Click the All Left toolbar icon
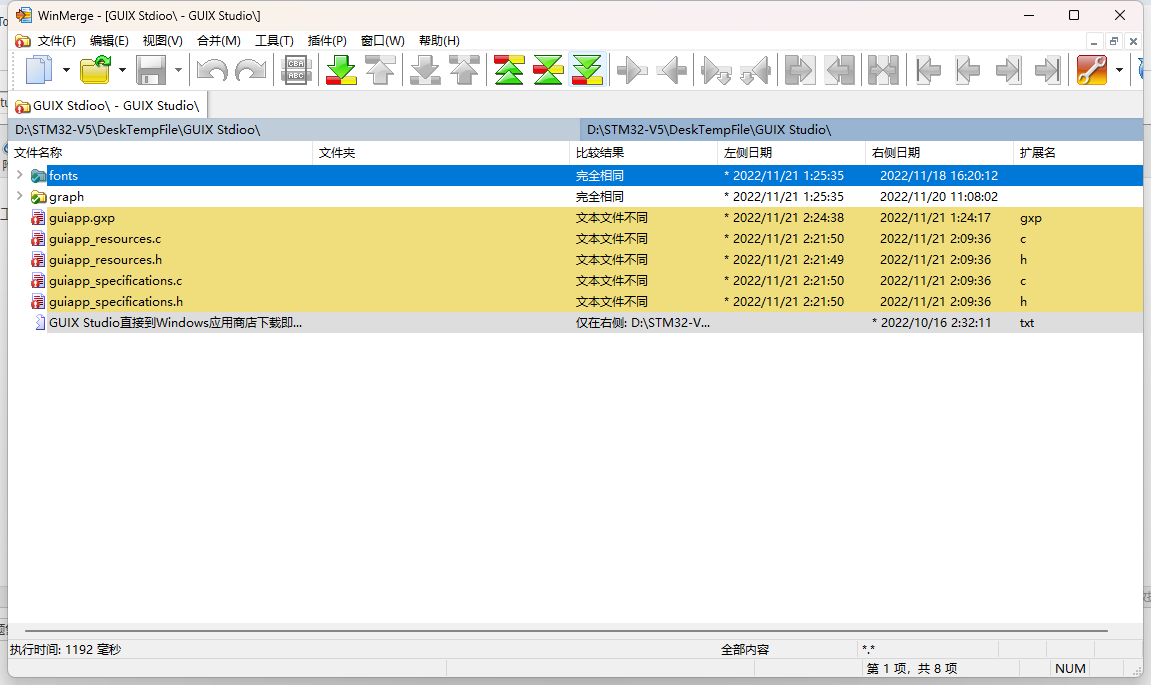1151x685 pixels. 839,70
